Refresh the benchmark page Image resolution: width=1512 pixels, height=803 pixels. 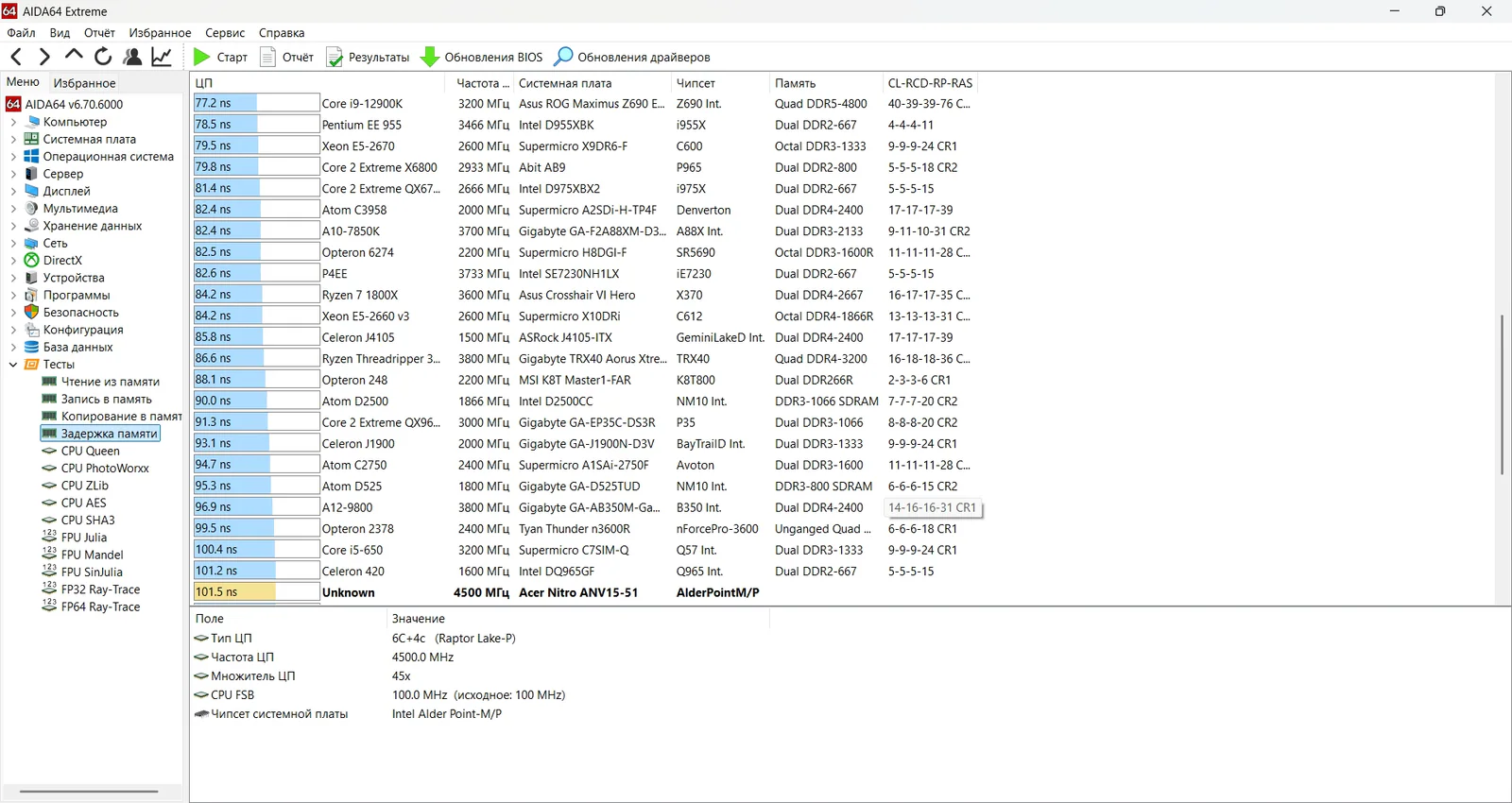103,57
